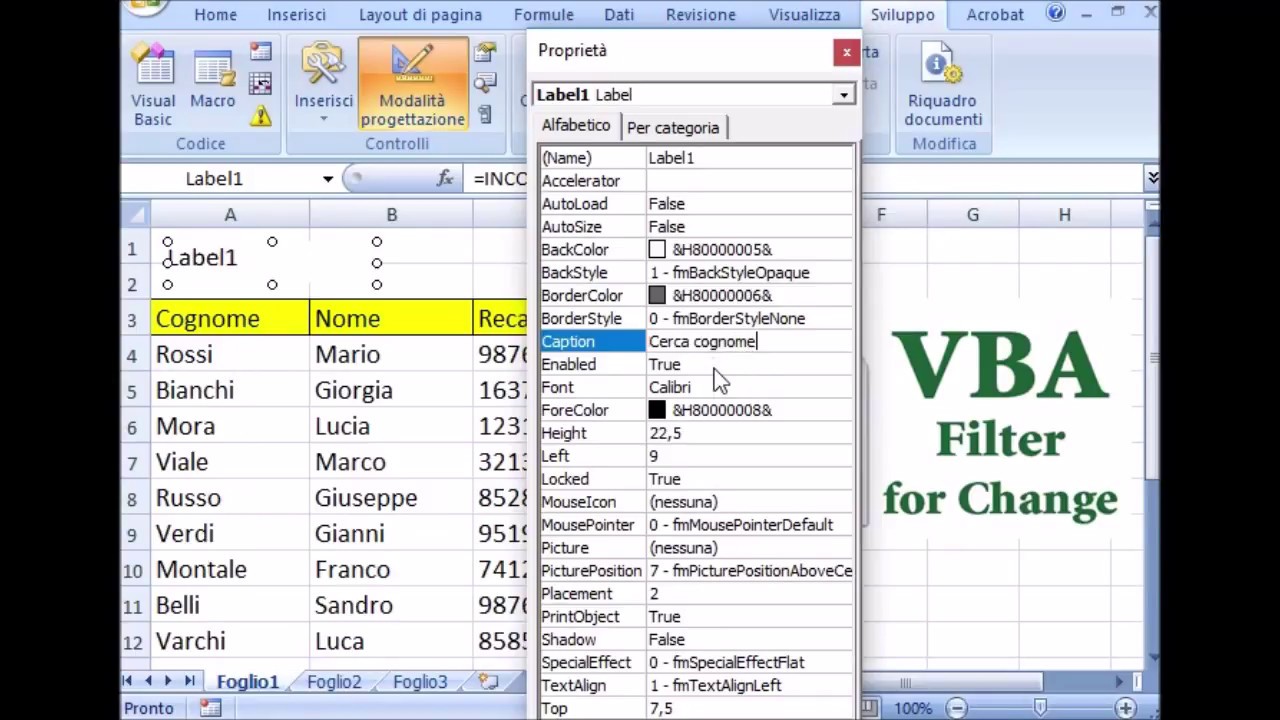Click the zoom out minus button
Image resolution: width=1280 pixels, height=720 pixels.
pos(957,708)
